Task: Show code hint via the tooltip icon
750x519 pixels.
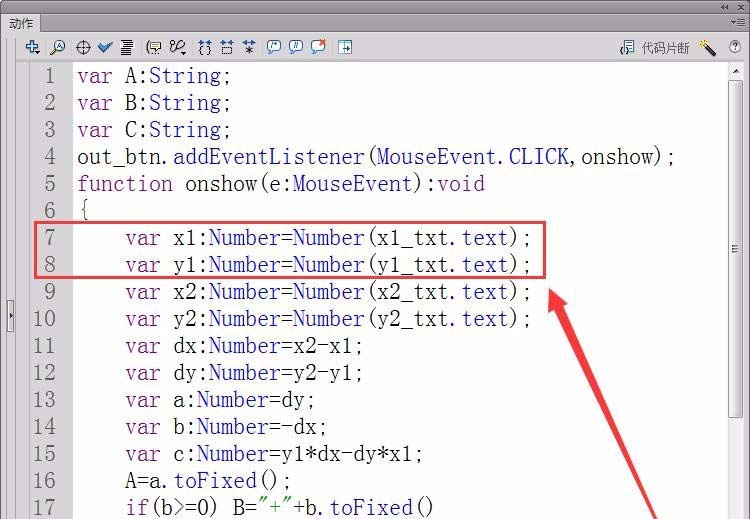Action: (x=154, y=47)
